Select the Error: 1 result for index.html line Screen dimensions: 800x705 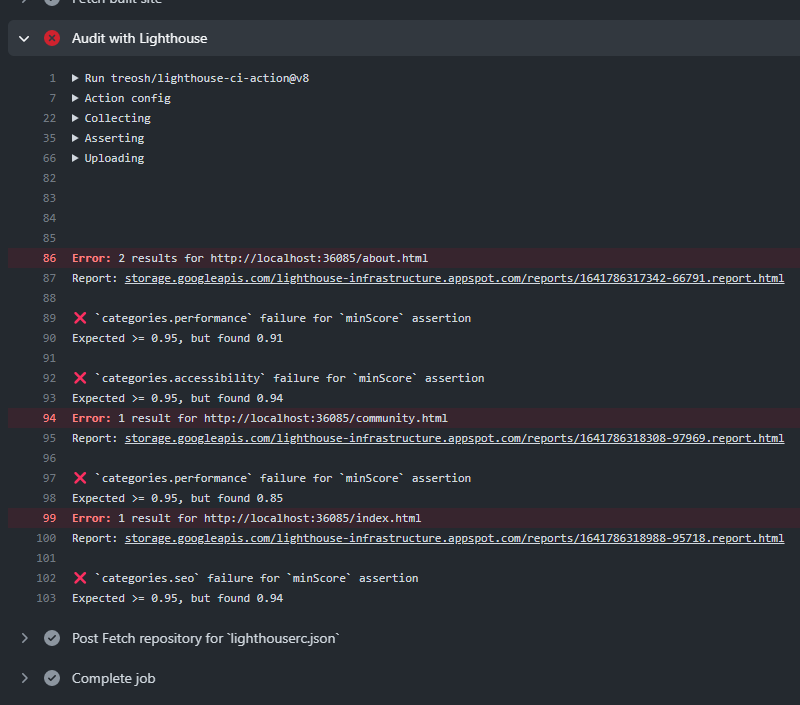pyautogui.click(x=404, y=518)
